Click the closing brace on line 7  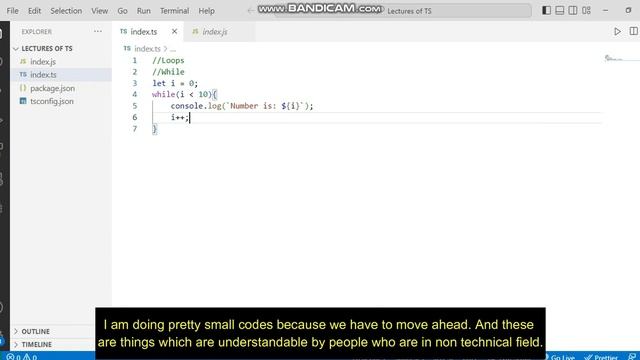pyautogui.click(x=155, y=129)
